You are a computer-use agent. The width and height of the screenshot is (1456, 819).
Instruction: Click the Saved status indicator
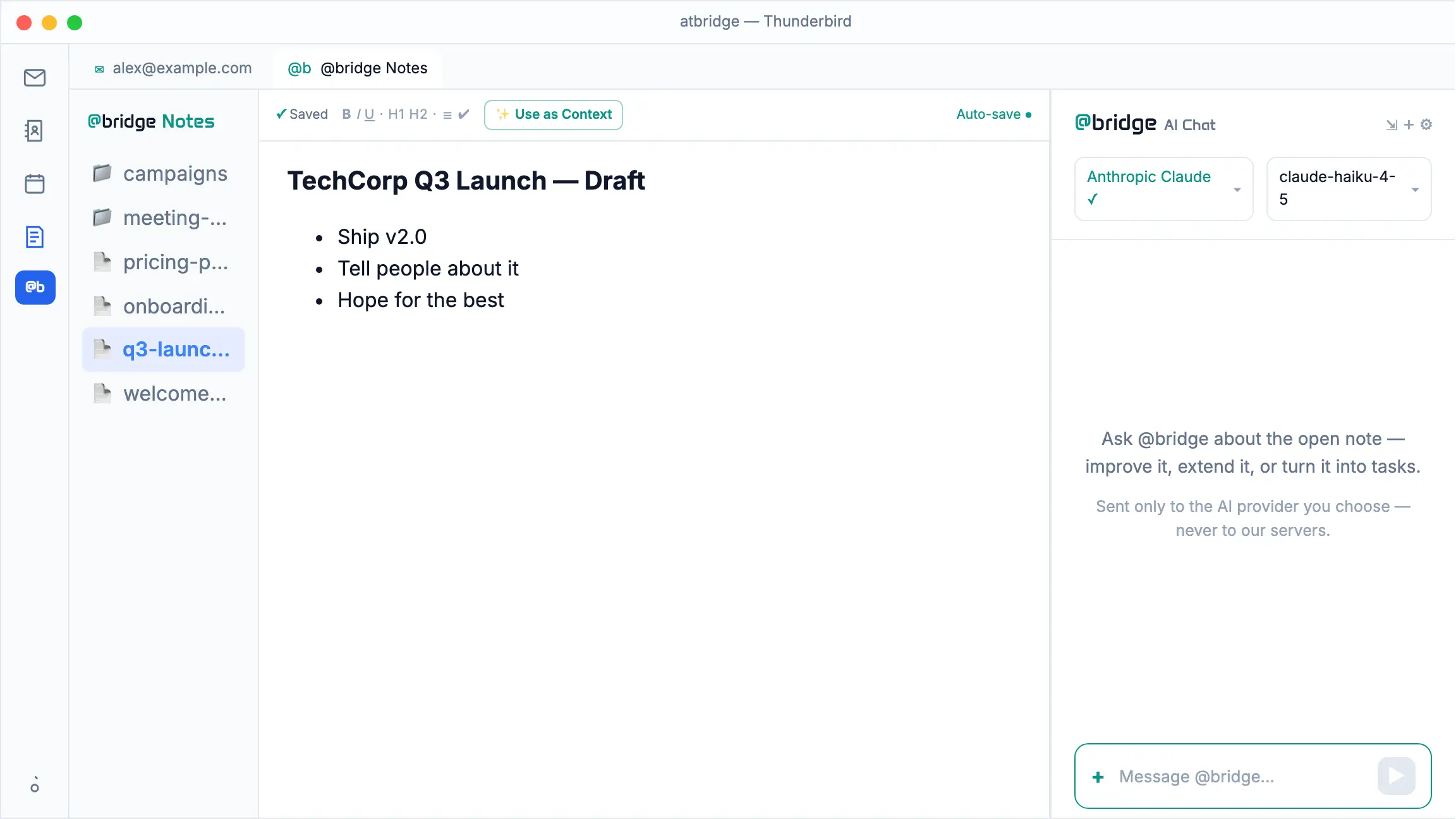pyautogui.click(x=302, y=114)
